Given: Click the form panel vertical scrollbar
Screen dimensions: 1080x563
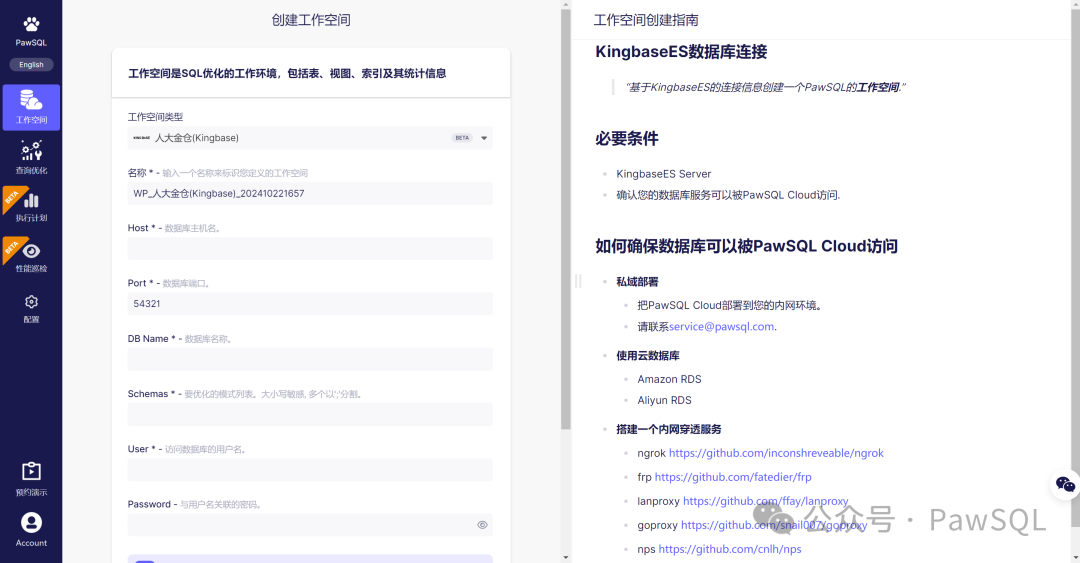Looking at the screenshot, I should pos(566,219).
